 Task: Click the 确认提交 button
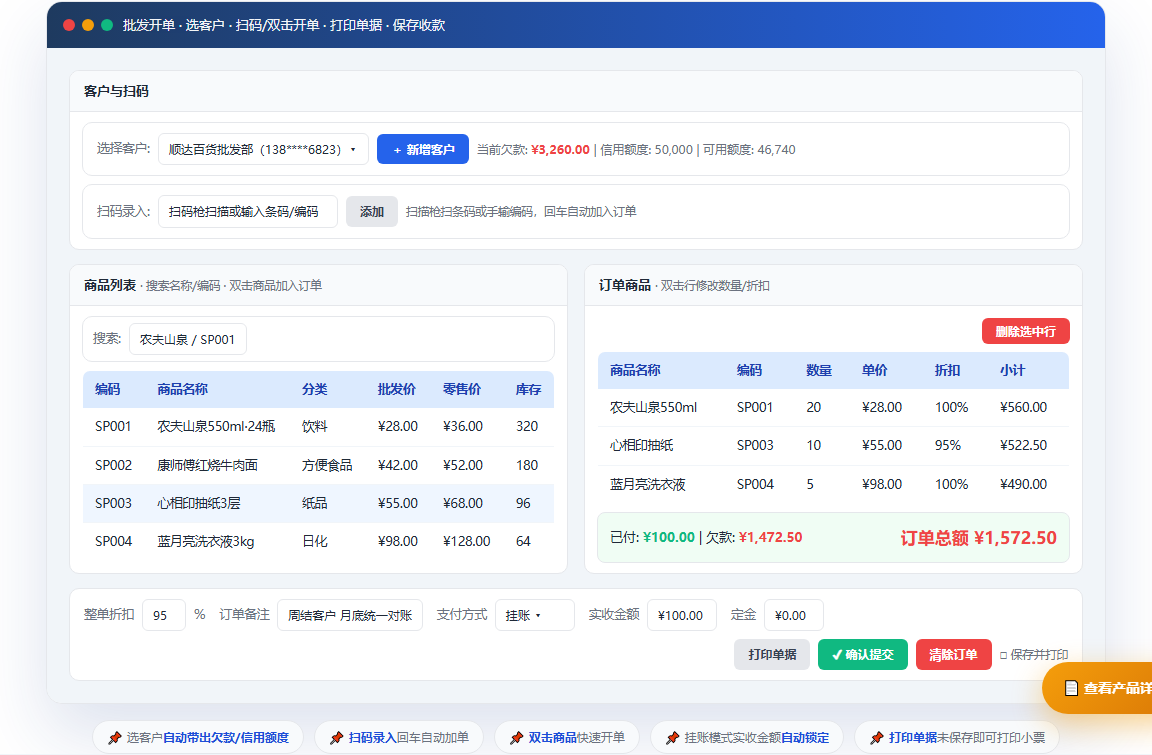[x=863, y=654]
